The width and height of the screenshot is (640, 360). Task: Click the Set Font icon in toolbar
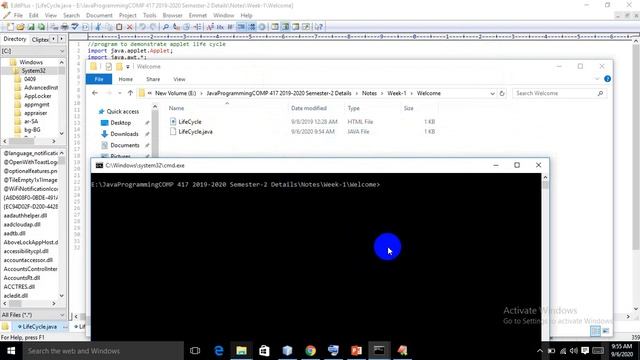(x=210, y=27)
